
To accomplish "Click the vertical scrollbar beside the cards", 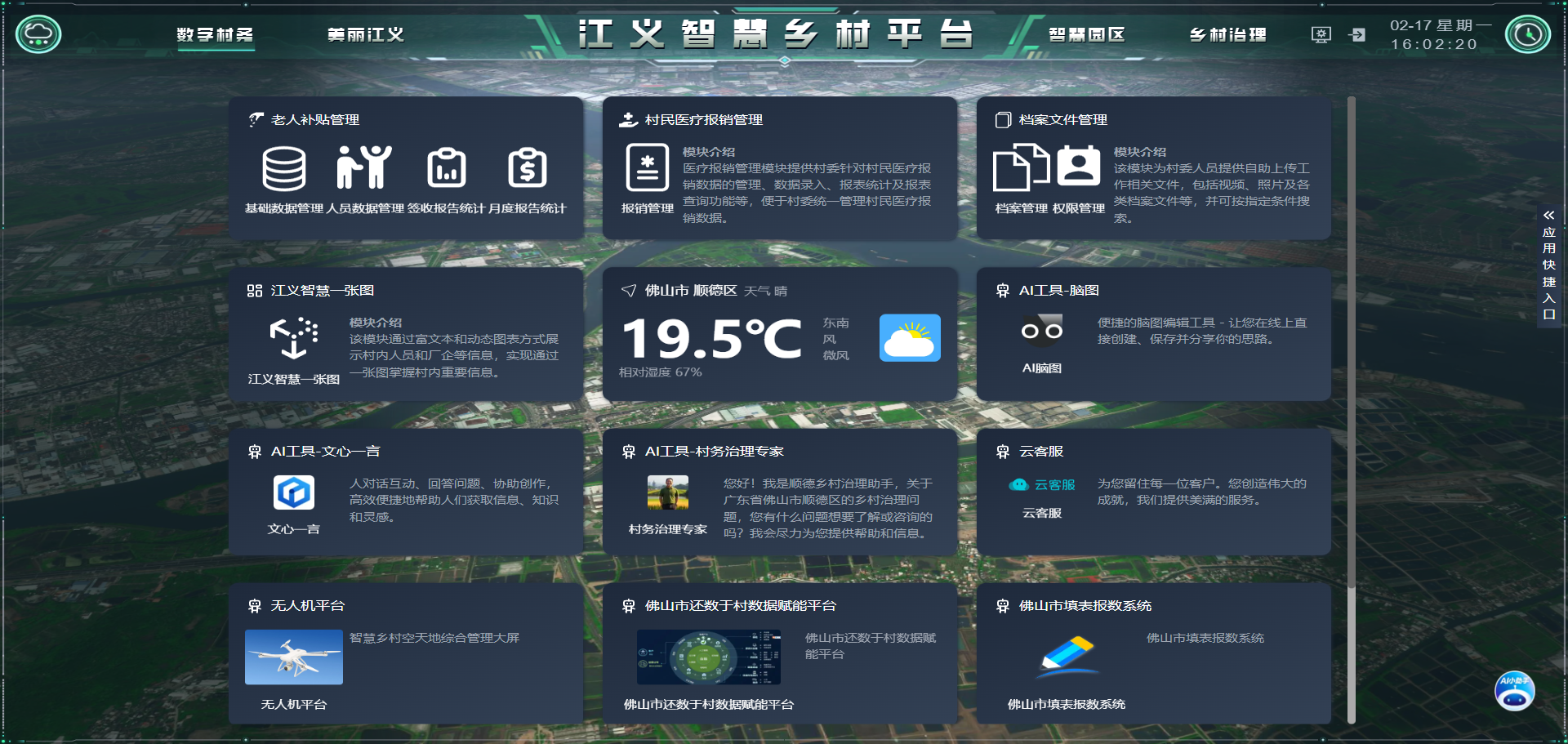I will 1352,408.
